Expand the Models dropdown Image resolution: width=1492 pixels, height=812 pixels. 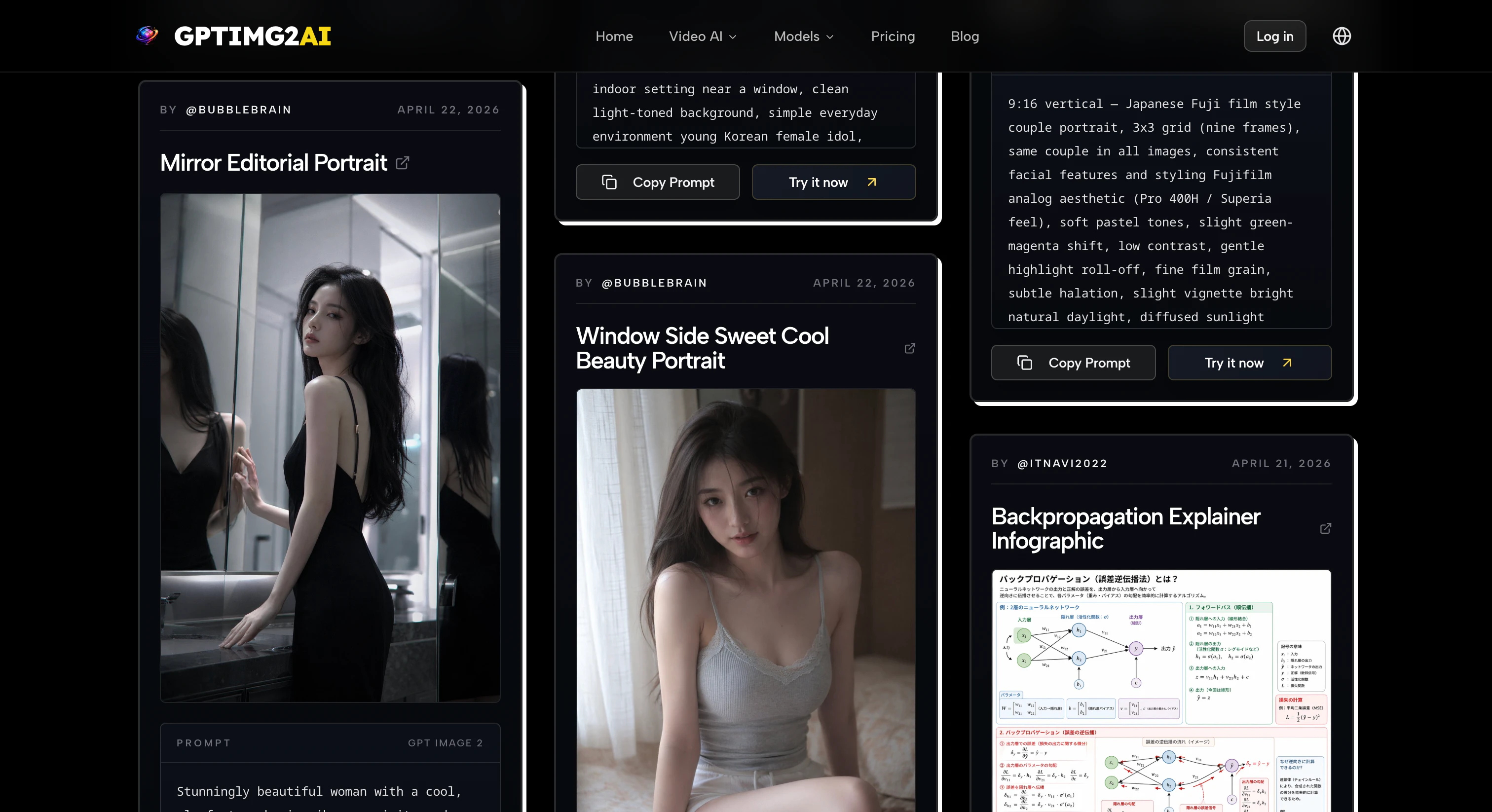(x=803, y=36)
